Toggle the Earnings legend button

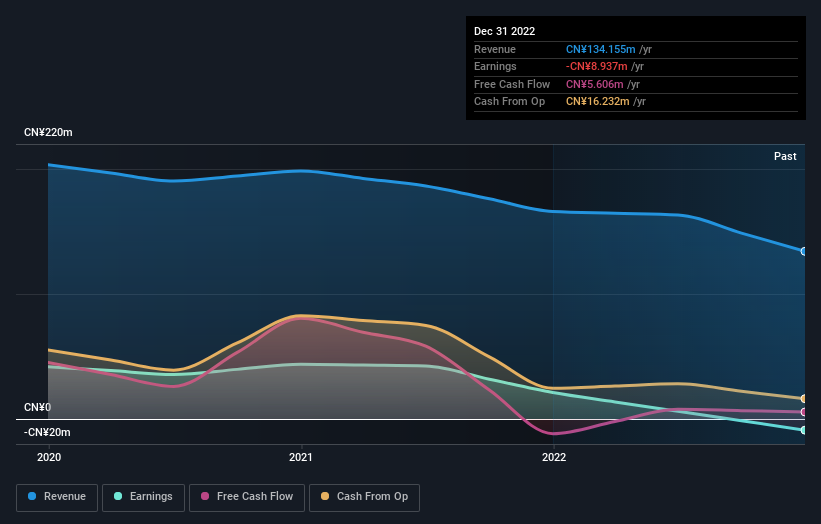click(x=143, y=497)
